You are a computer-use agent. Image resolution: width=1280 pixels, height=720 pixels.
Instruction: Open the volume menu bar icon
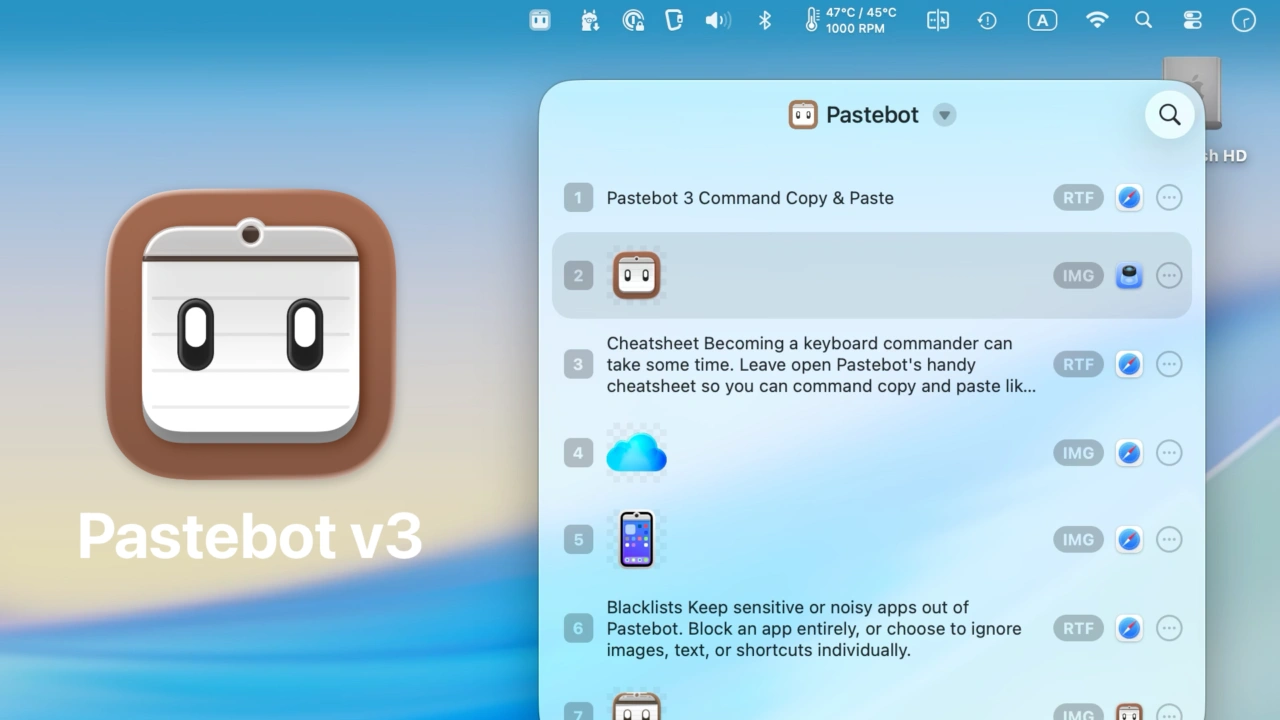(718, 20)
